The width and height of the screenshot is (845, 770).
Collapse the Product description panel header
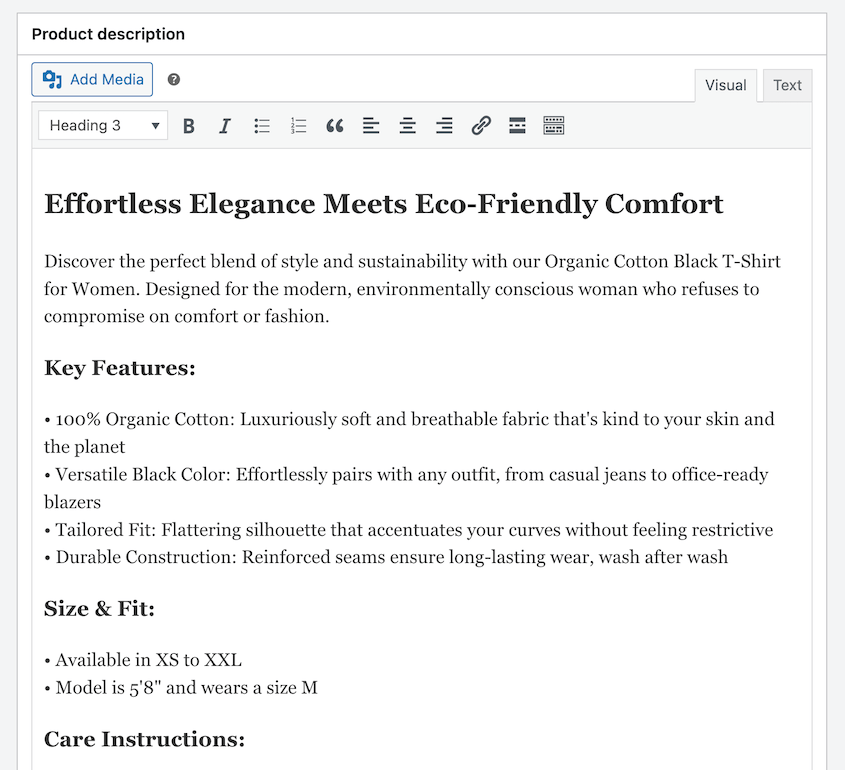pos(108,33)
